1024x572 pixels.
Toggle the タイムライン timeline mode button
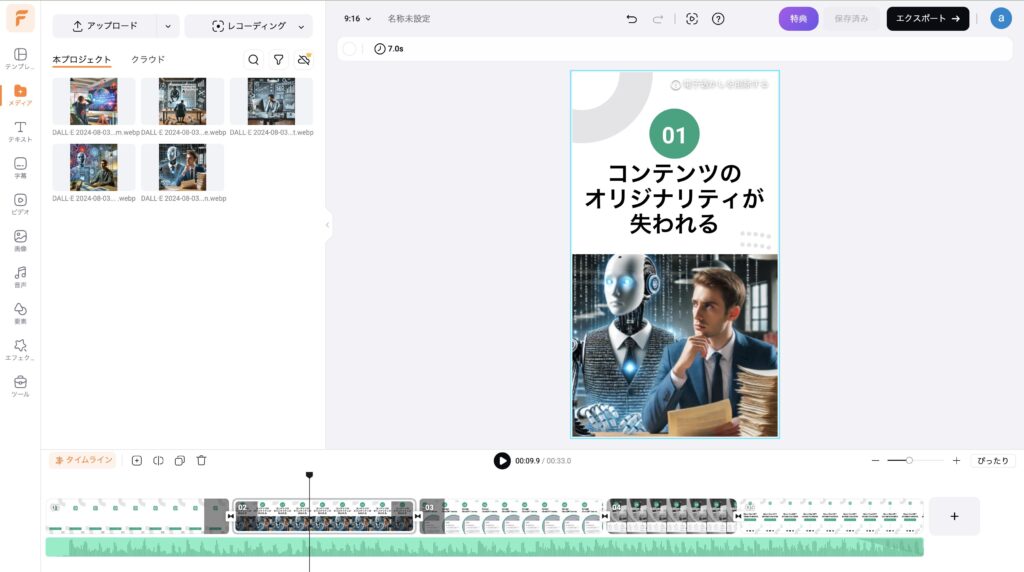click(83, 460)
